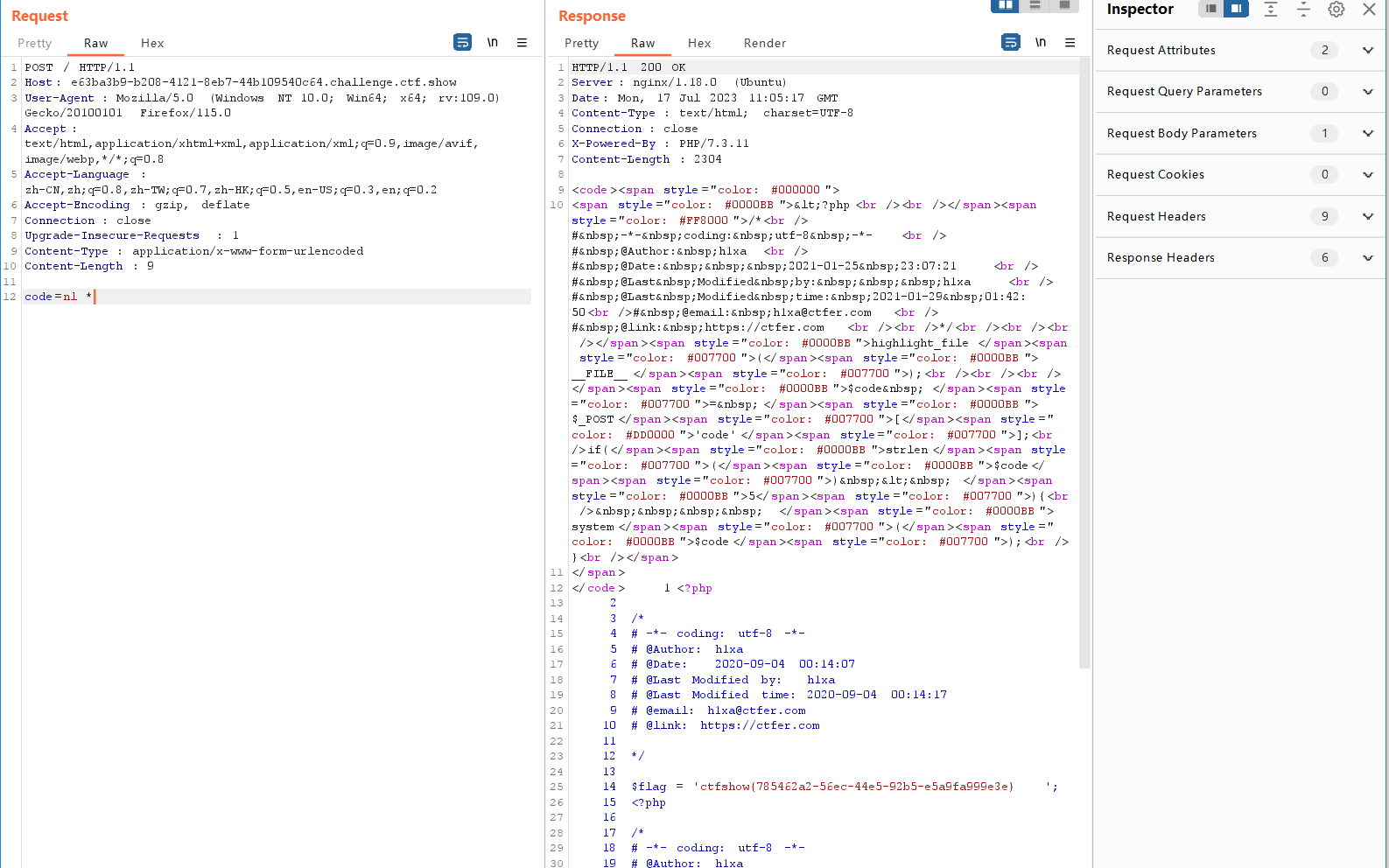The image size is (1389, 868).
Task: Toggle non-printable characters in Response panel
Action: pos(1041,42)
